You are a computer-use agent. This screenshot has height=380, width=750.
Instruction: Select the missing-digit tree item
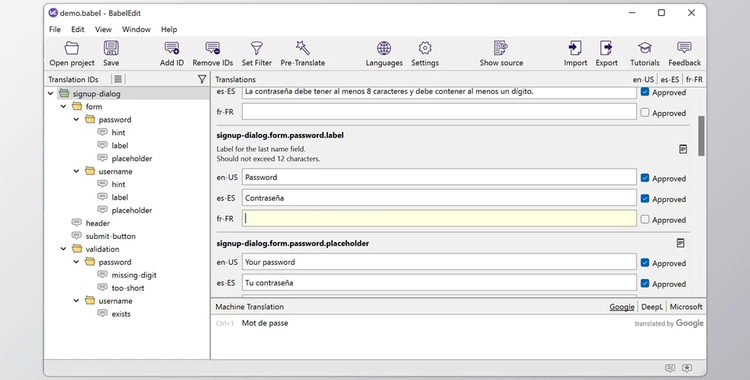point(134,275)
